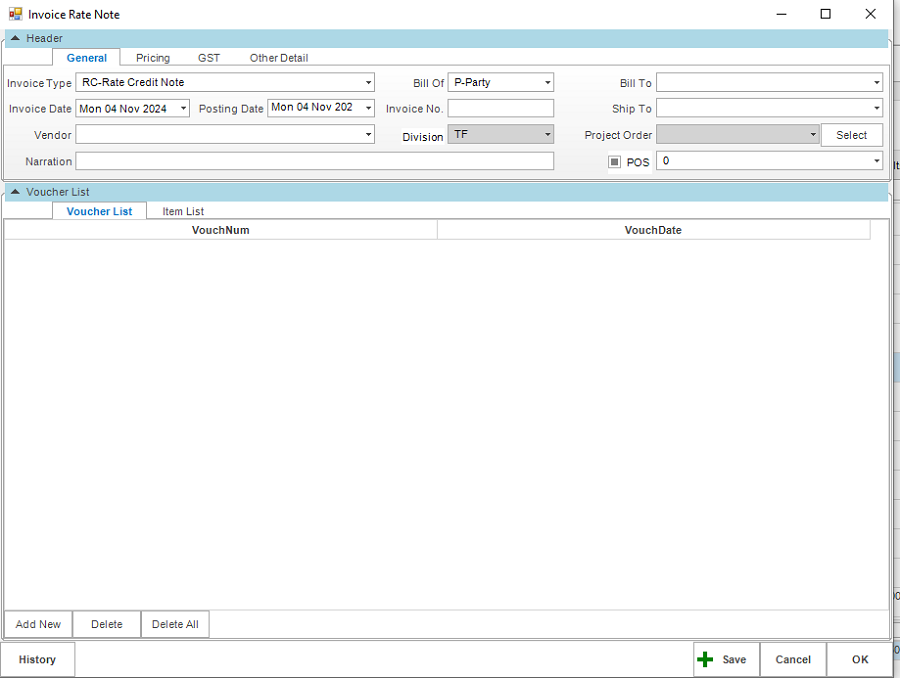Expand the Bill Of dropdown
Image resolution: width=900 pixels, height=678 pixels.
click(548, 83)
